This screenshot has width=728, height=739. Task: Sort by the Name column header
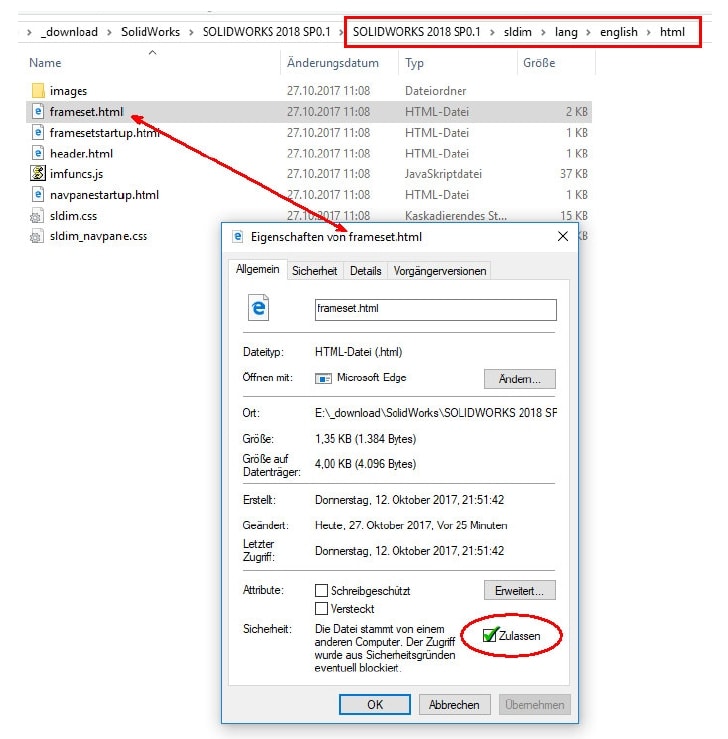coord(45,63)
